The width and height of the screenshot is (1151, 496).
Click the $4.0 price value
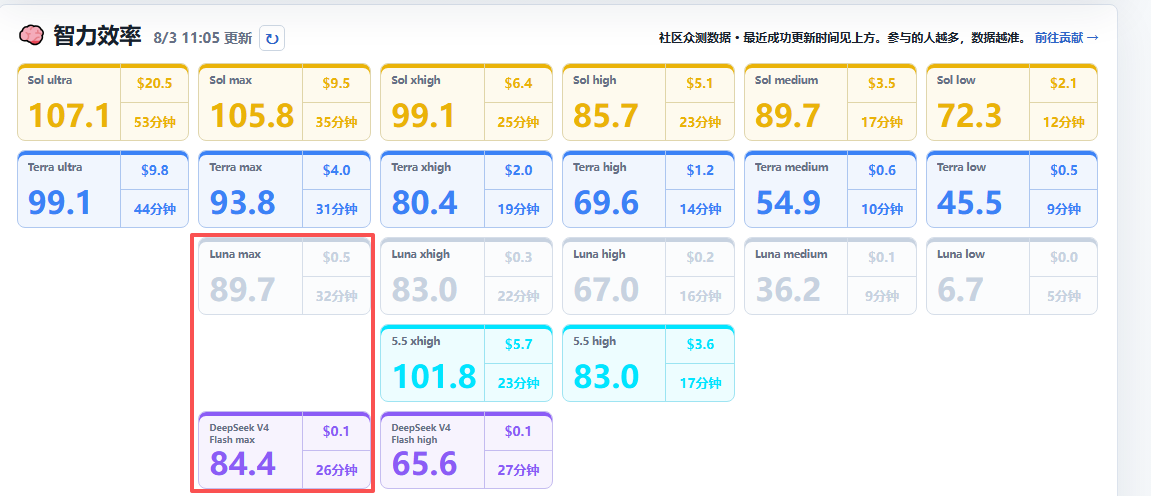click(336, 170)
